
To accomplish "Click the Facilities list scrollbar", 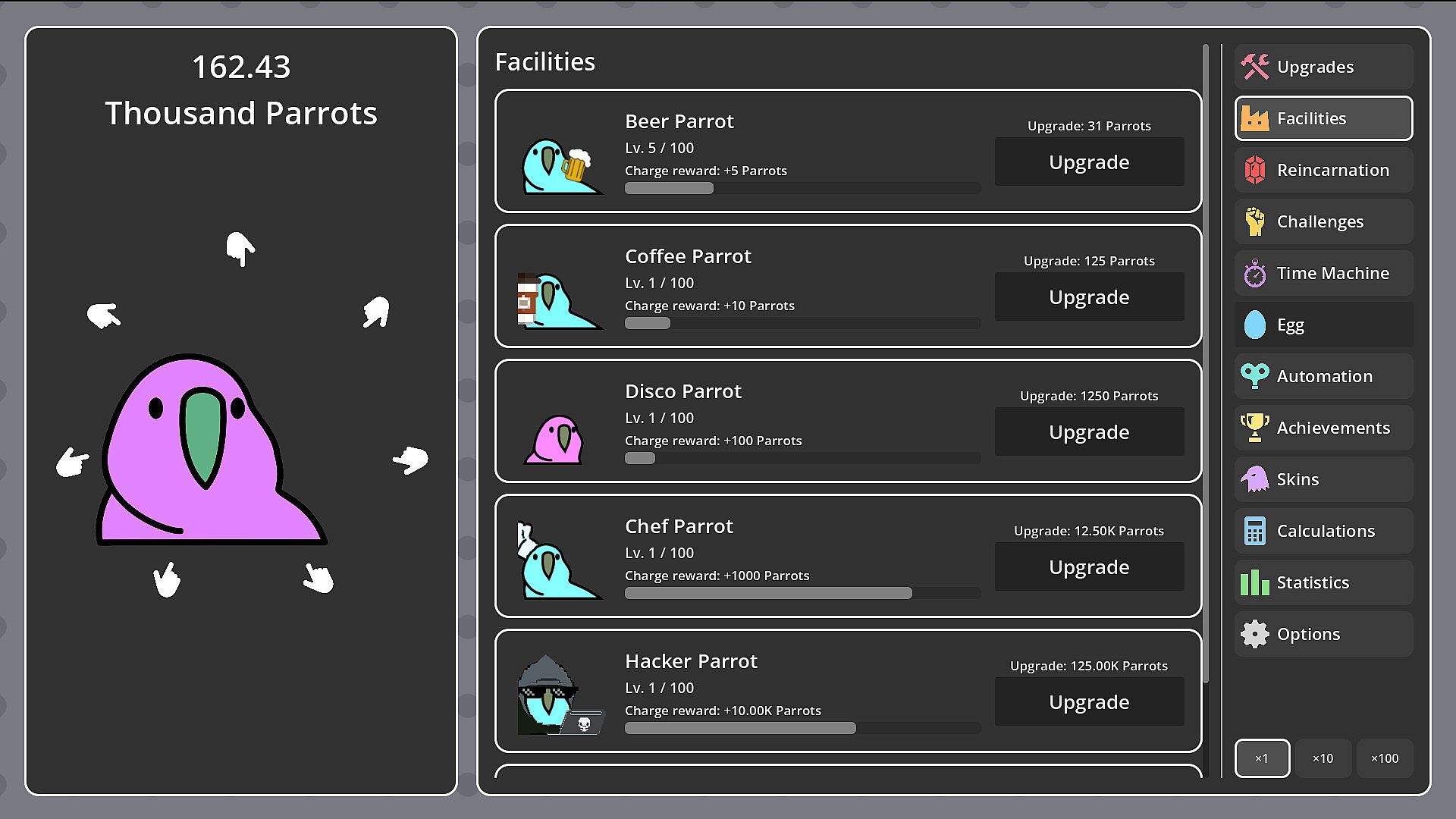I will pos(1206,364).
